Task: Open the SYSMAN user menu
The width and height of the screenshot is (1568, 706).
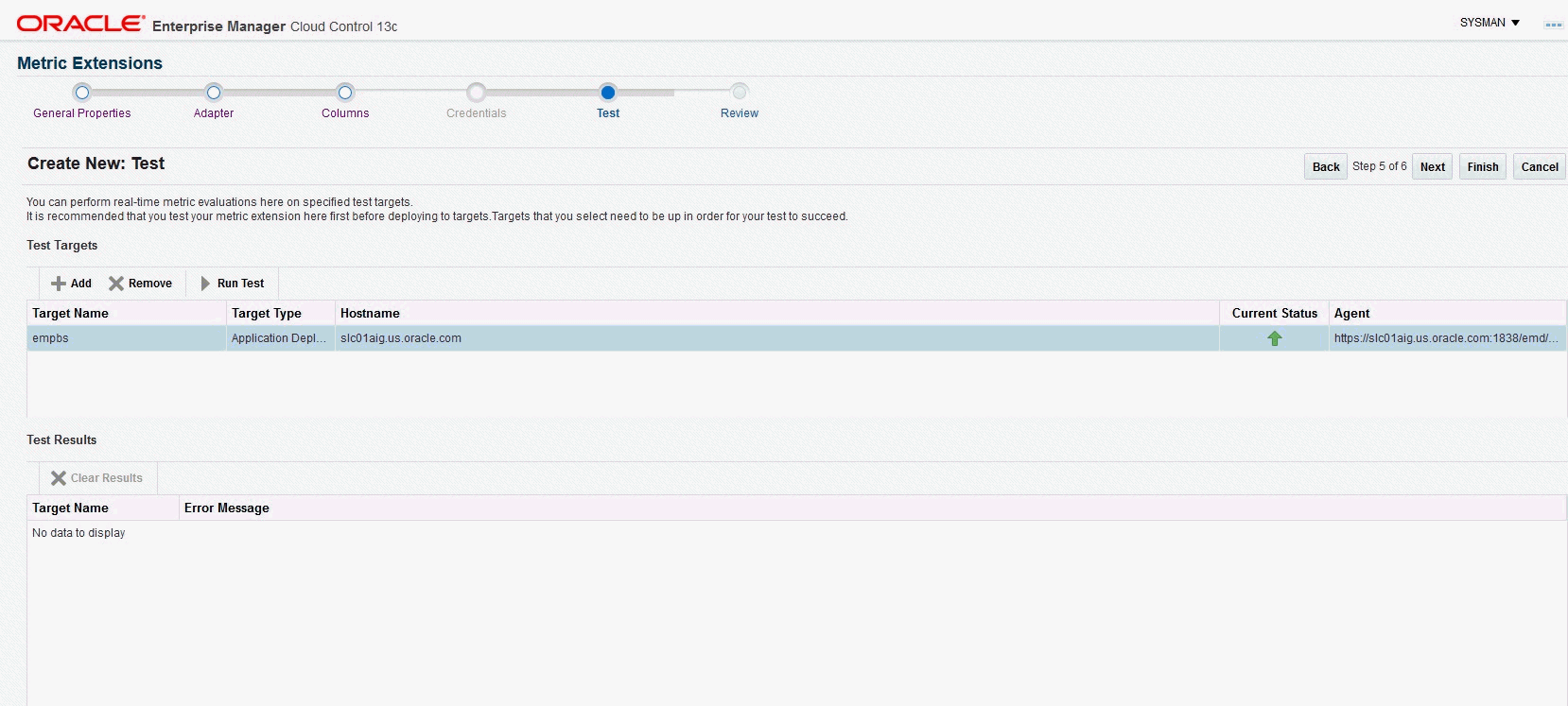Action: tap(1490, 23)
